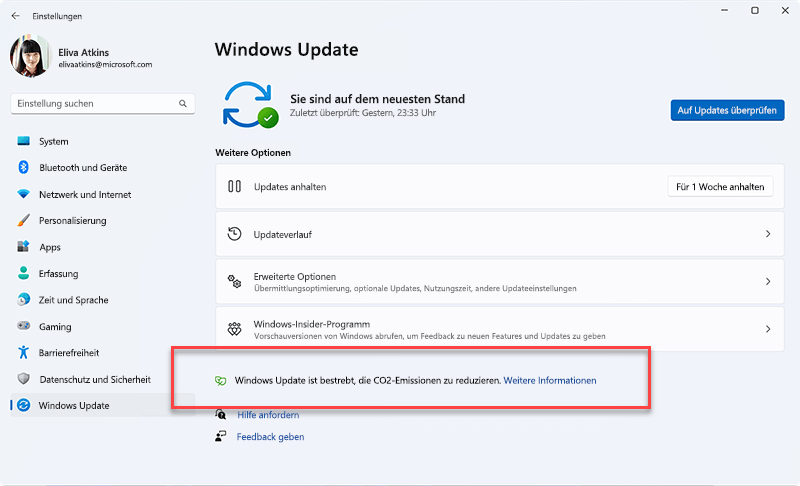This screenshot has width=800, height=486.
Task: Click the Hilfe anfordern help icon
Action: tap(220, 414)
